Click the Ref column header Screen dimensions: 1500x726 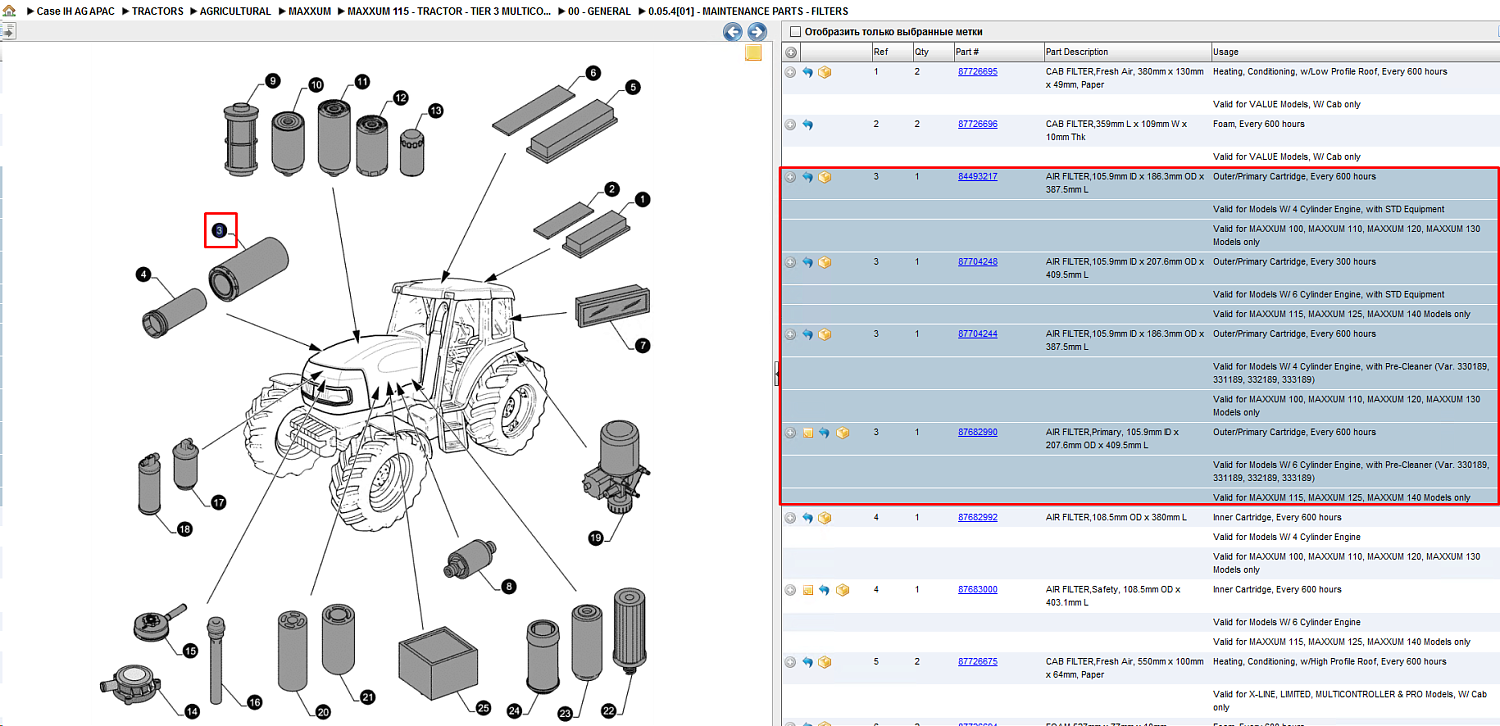click(891, 52)
